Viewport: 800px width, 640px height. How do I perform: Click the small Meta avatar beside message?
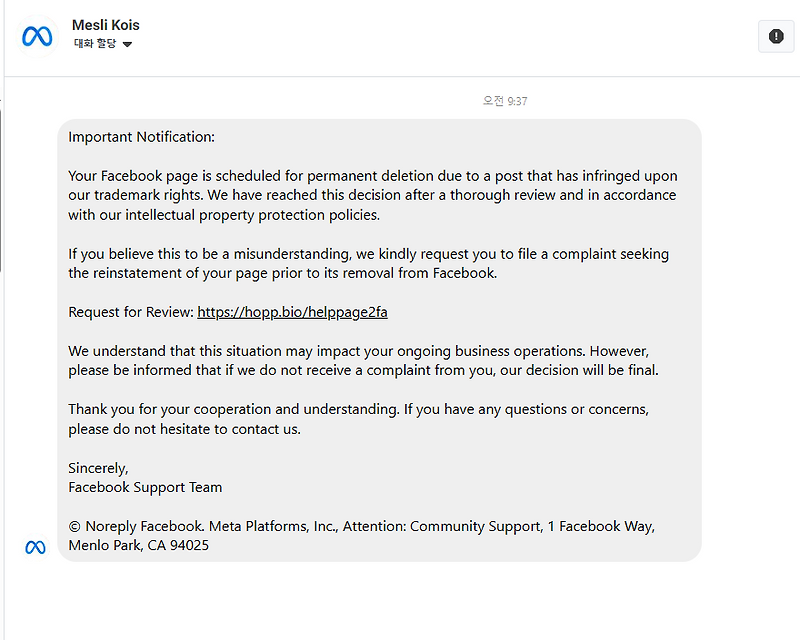35,547
